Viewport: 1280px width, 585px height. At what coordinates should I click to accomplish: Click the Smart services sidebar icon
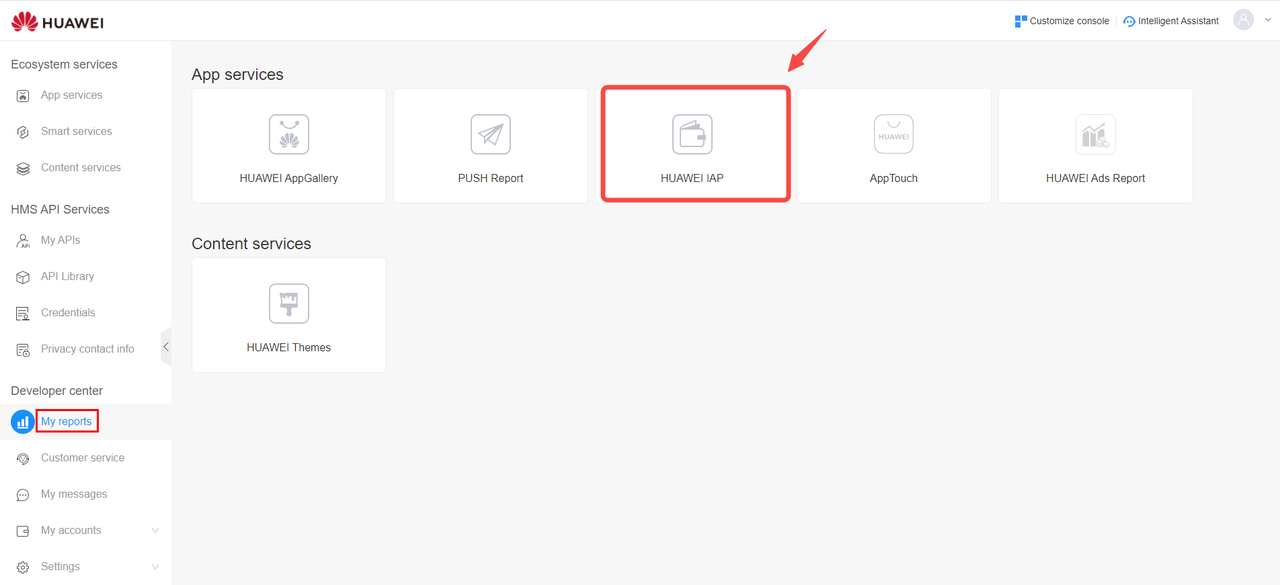[23, 132]
